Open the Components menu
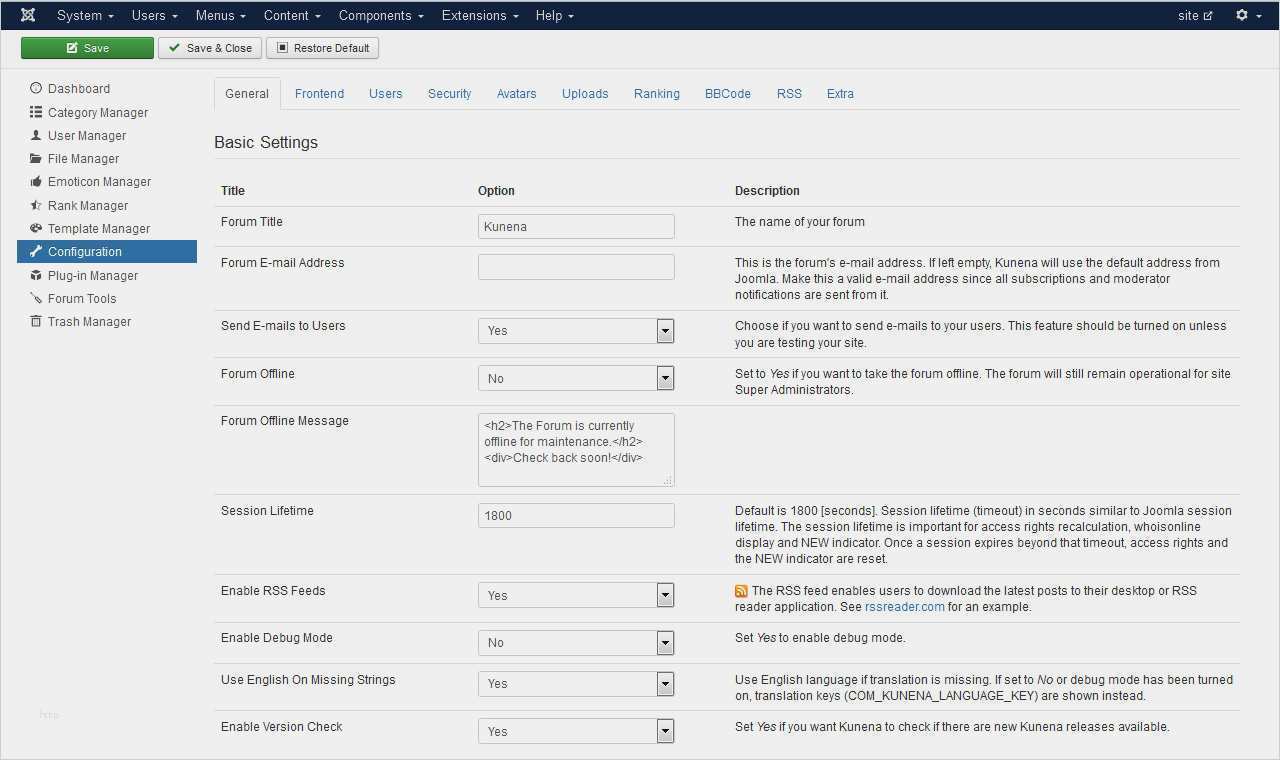The height and width of the screenshot is (760, 1280). pyautogui.click(x=380, y=15)
